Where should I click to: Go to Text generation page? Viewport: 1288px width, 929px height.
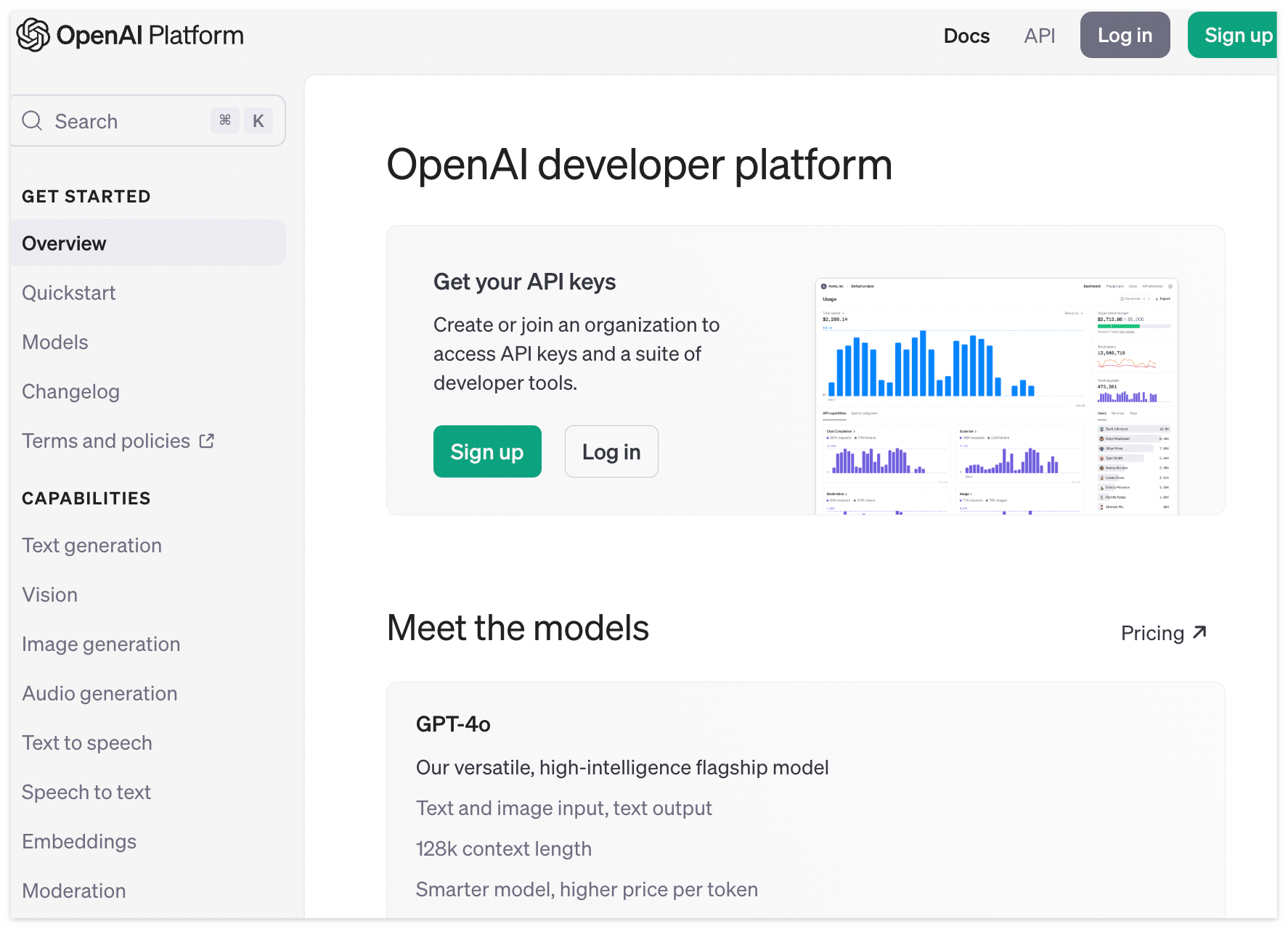(92, 545)
